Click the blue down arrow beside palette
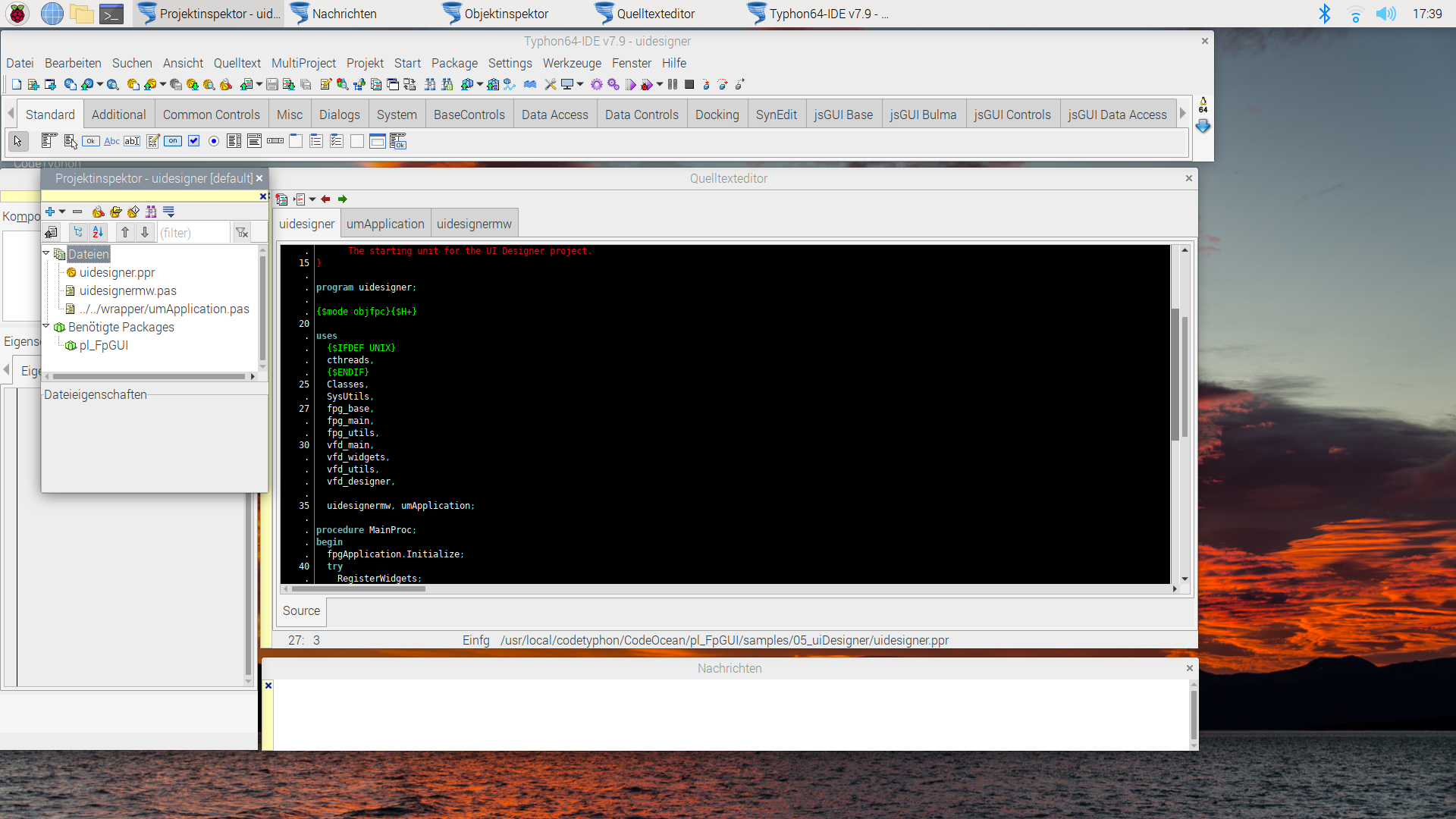 (x=1203, y=127)
